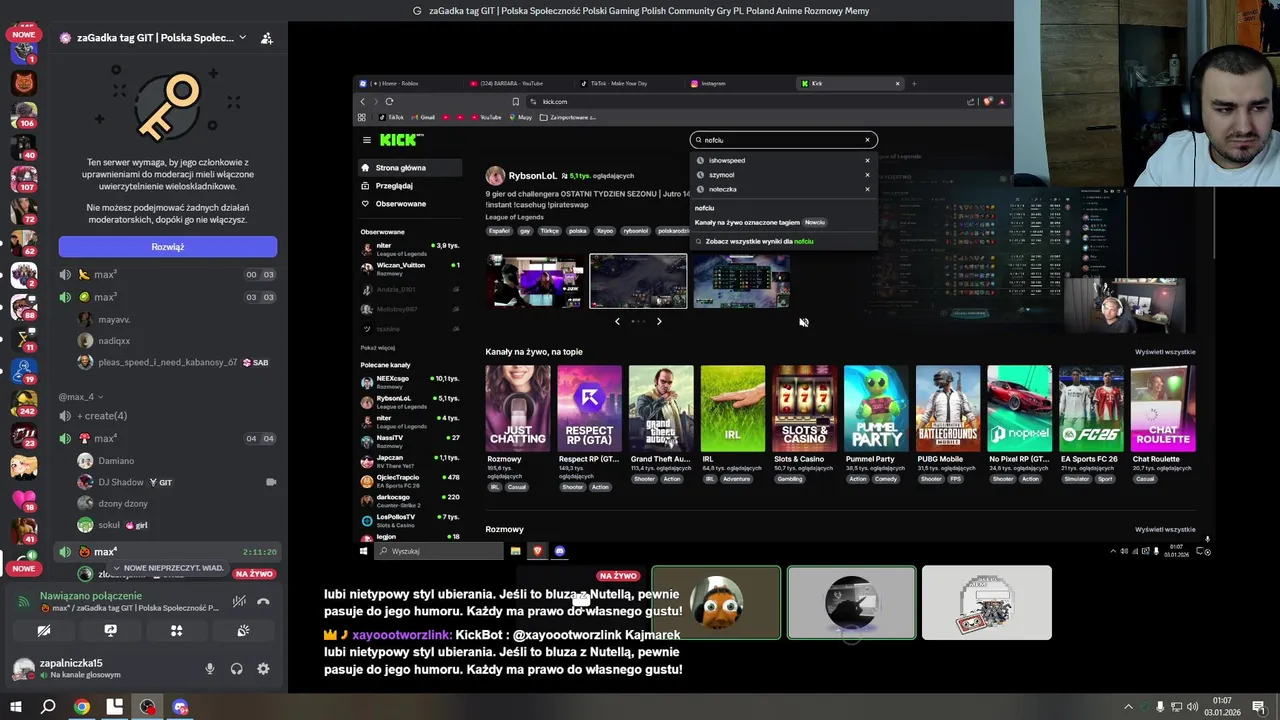Switch to Home - Roblox browser tab
Viewport: 1280px width, 720px height.
click(410, 84)
